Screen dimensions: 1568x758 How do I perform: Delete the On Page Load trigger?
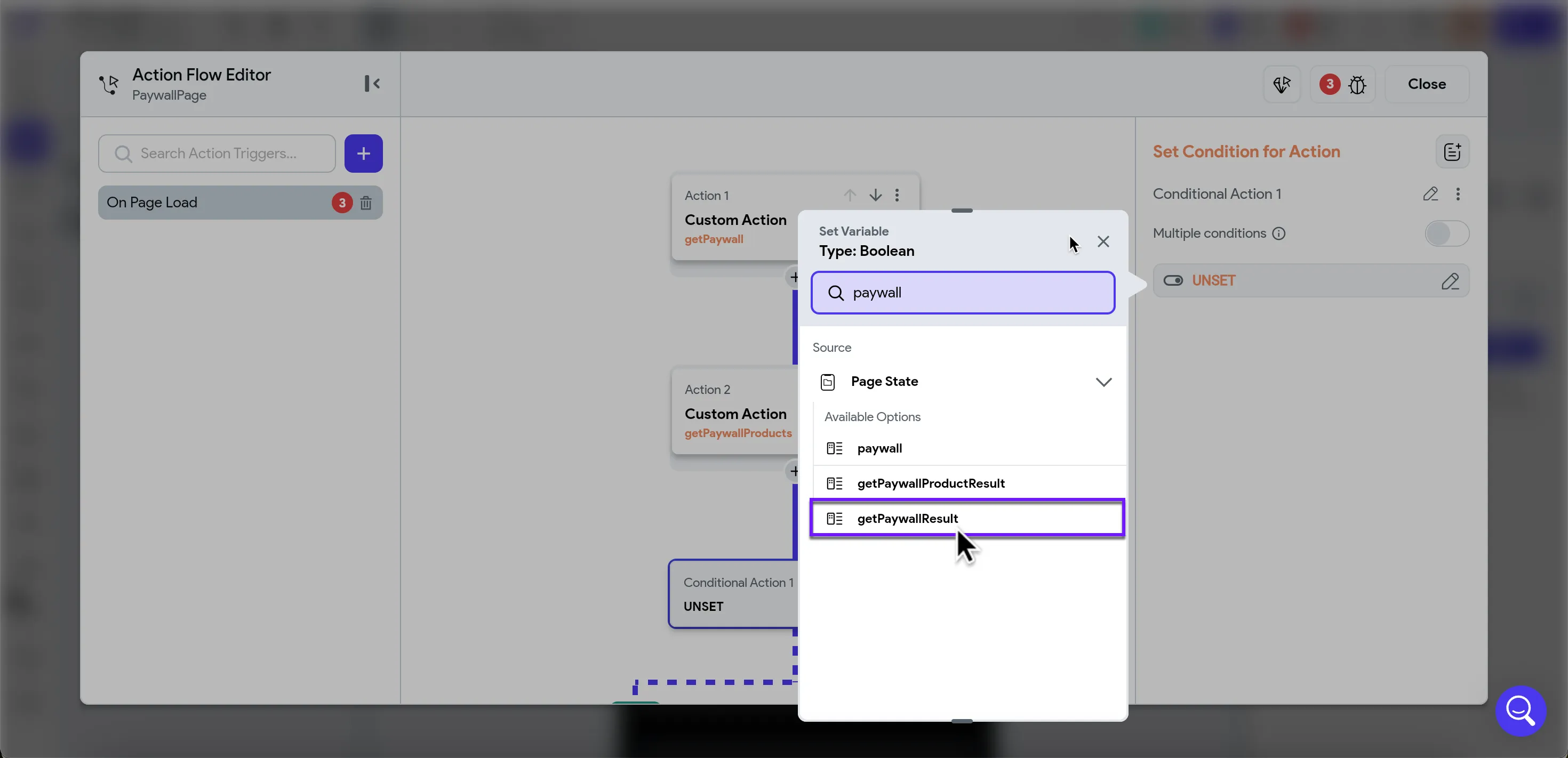pos(366,203)
